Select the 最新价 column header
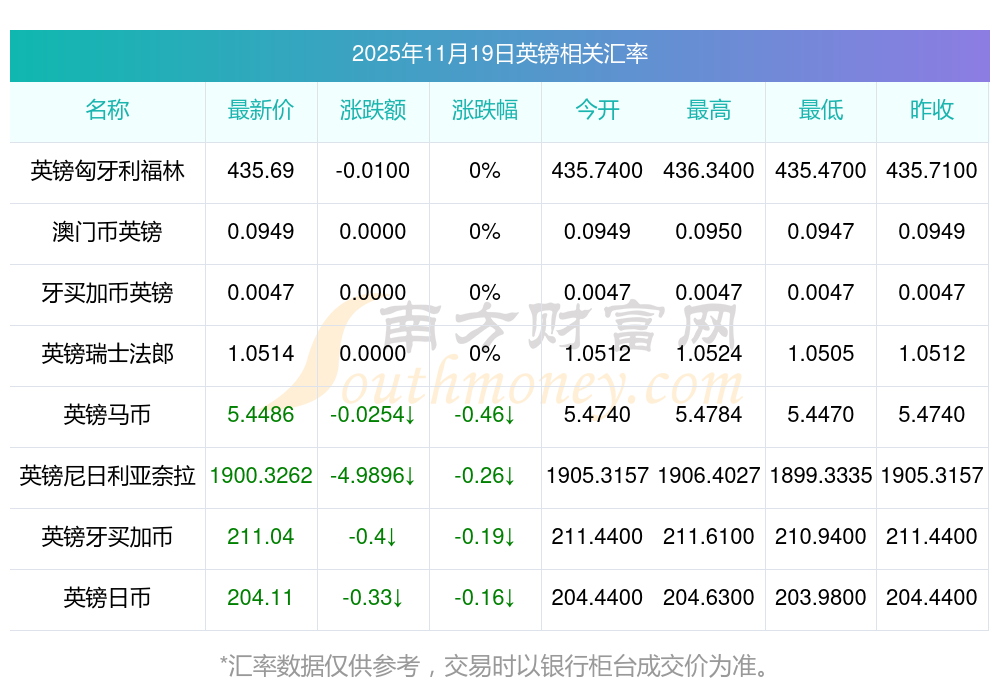The image size is (1000, 697). coord(261,110)
